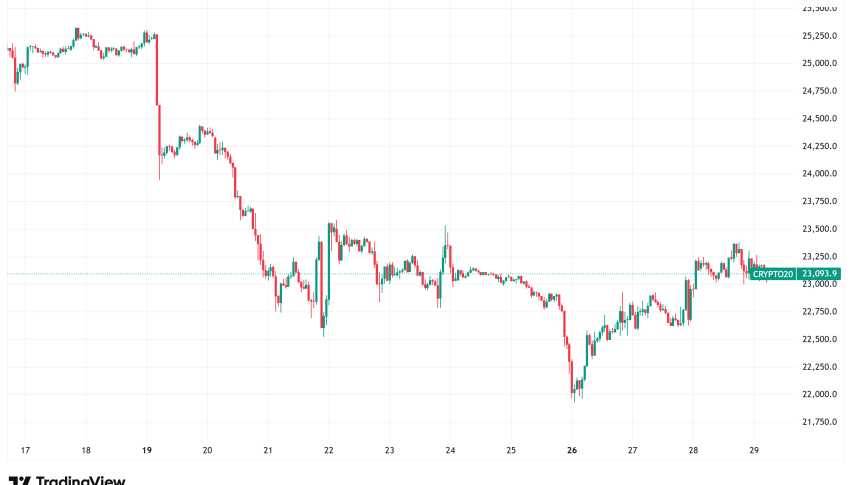
Task: Click the 24,000.0 price axis label
Action: [819, 174]
